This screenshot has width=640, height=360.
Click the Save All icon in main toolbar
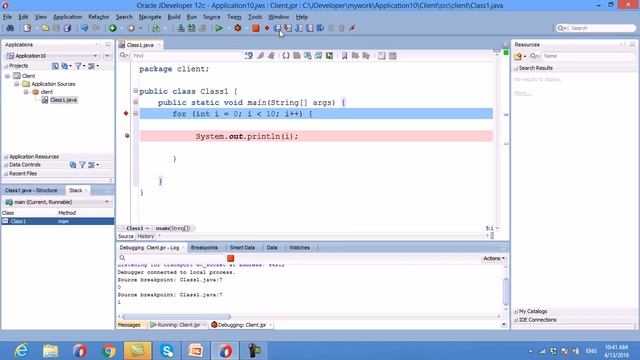pos(67,28)
